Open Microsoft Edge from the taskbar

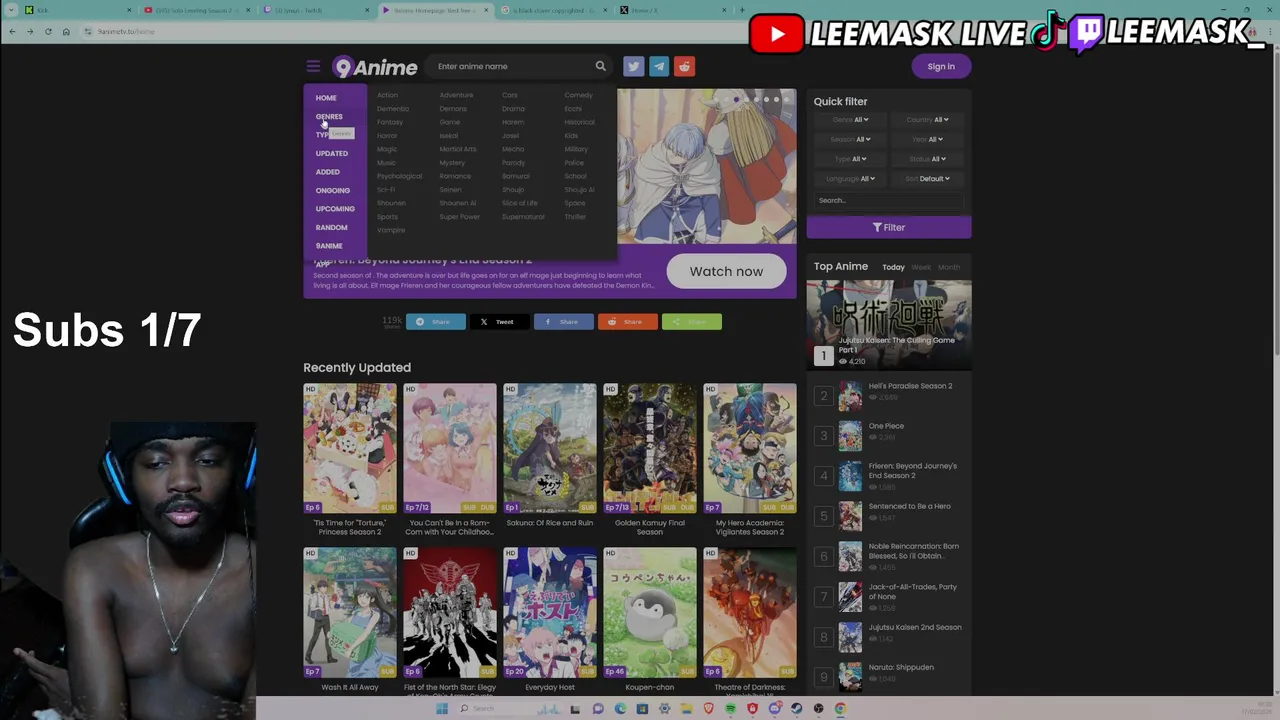(620, 709)
